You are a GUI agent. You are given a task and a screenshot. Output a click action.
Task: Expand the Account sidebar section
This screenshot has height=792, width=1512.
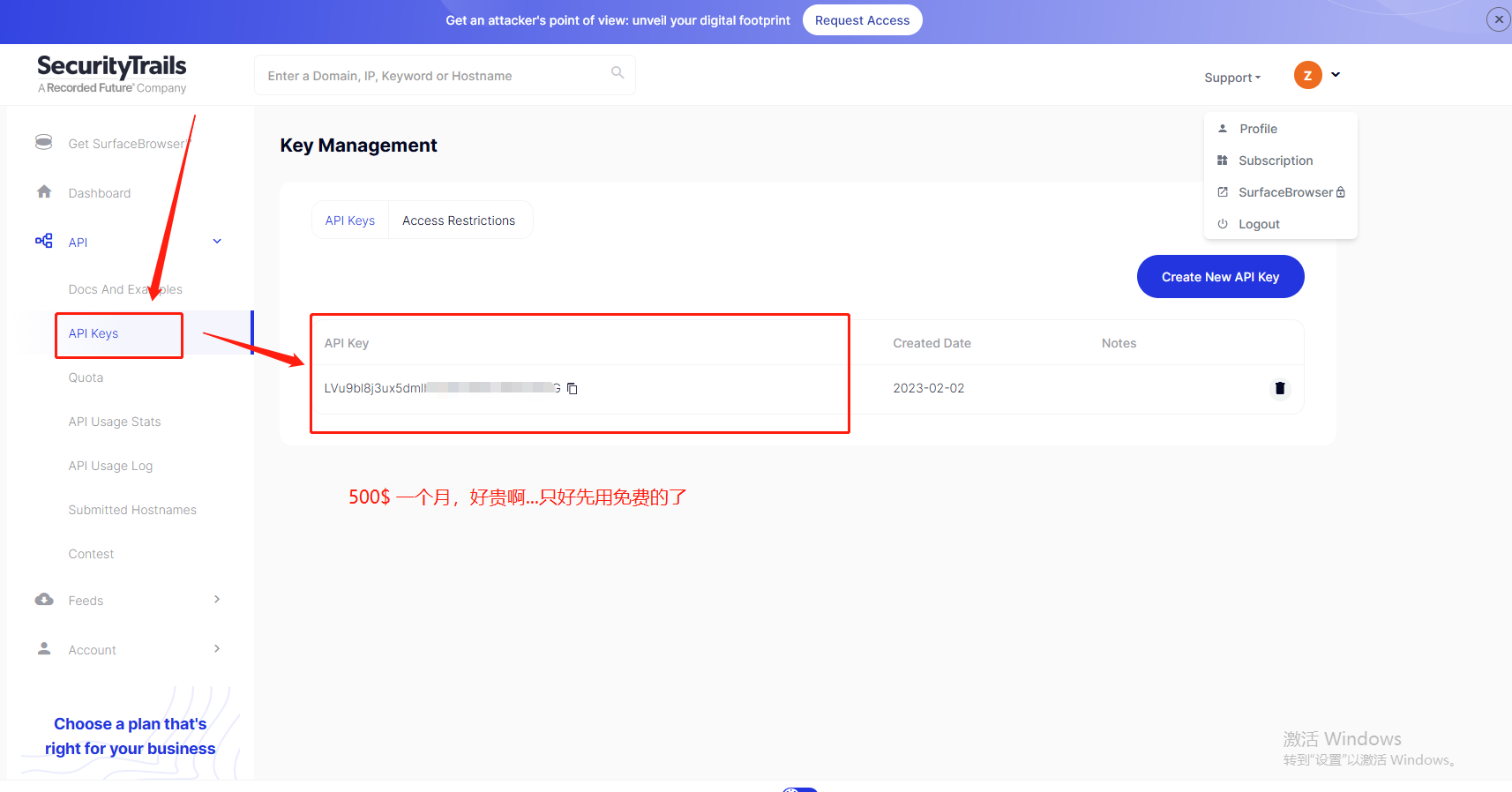(217, 649)
